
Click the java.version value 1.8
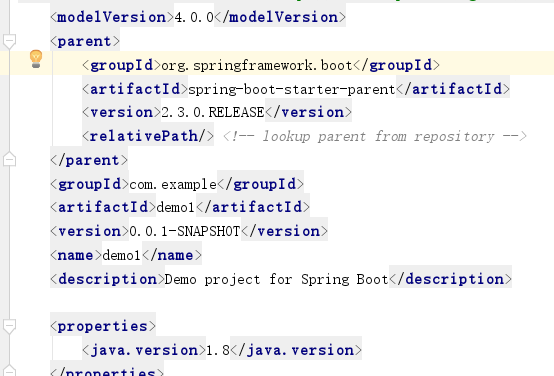point(218,350)
